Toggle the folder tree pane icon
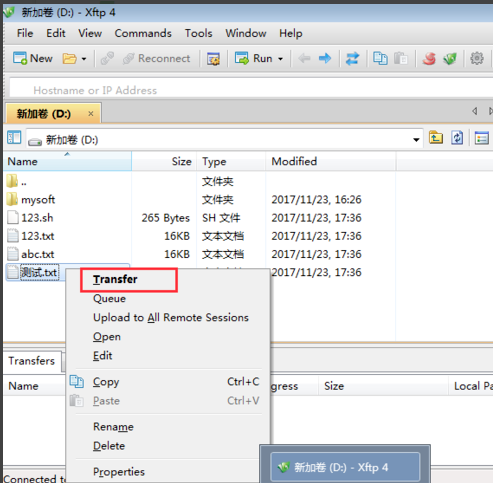493x483 pixels. point(14,137)
